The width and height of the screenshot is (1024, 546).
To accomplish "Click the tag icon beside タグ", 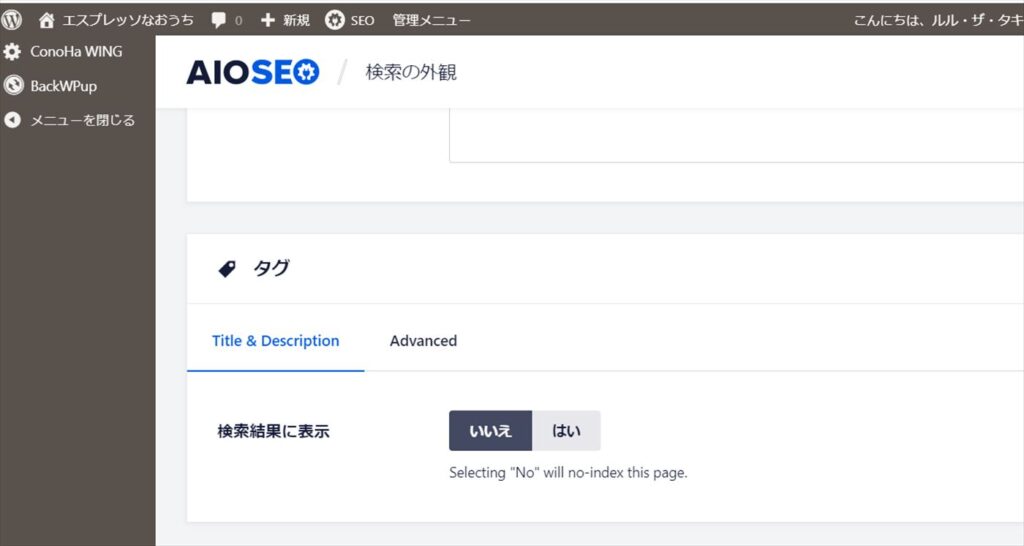I will [227, 268].
